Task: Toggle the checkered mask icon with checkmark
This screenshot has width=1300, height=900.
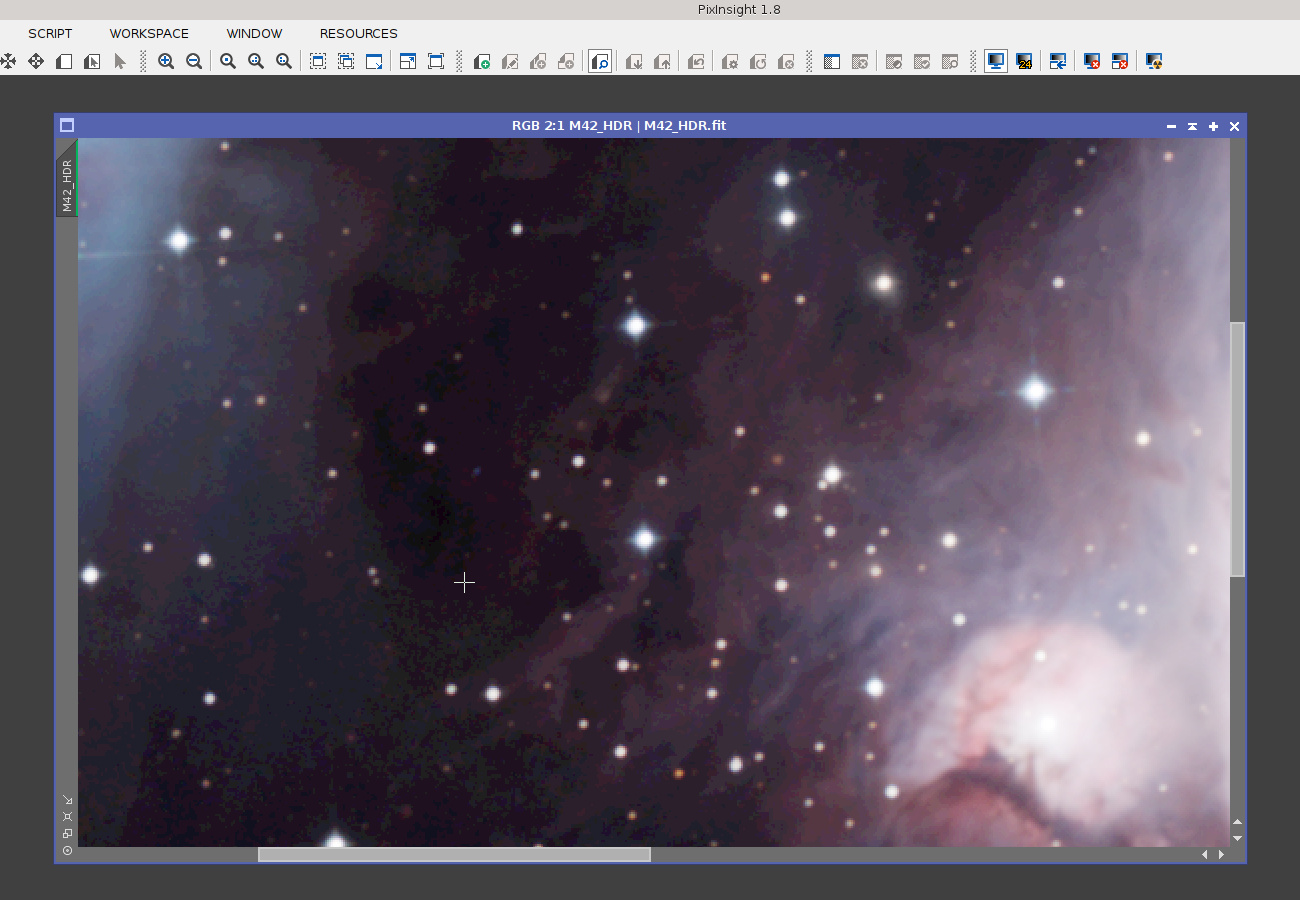Action: coord(922,61)
